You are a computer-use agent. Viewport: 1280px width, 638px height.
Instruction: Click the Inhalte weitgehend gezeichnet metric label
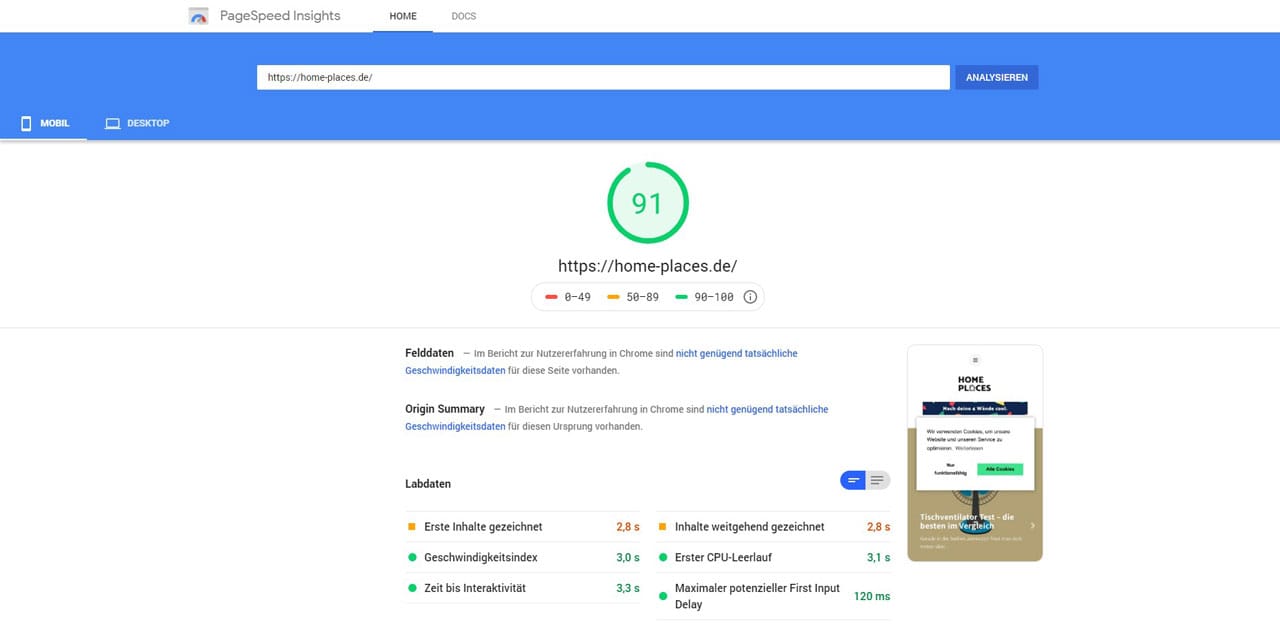coord(750,527)
